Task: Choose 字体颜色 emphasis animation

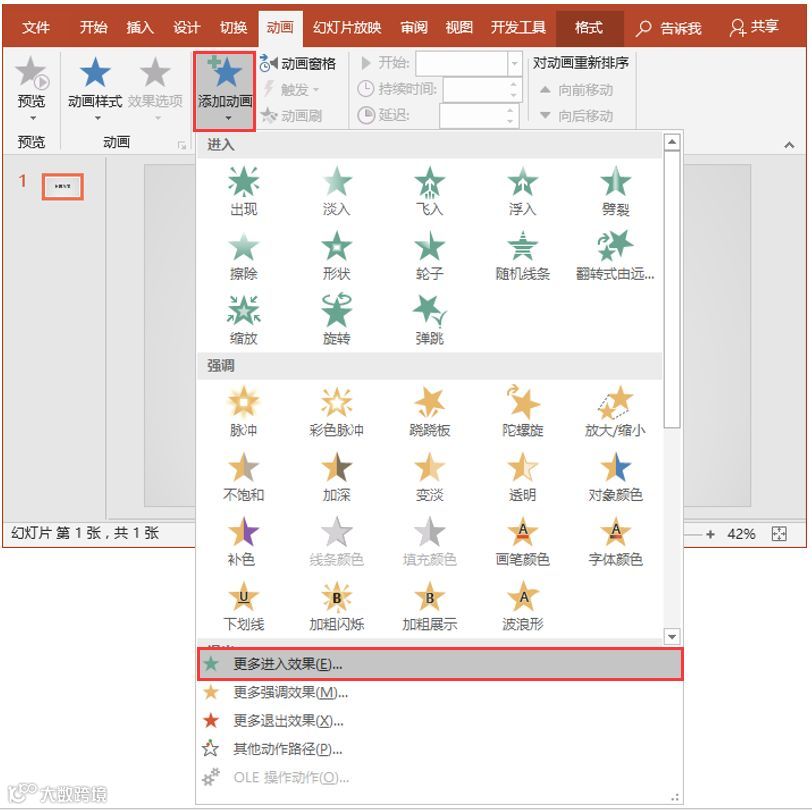Action: (615, 541)
